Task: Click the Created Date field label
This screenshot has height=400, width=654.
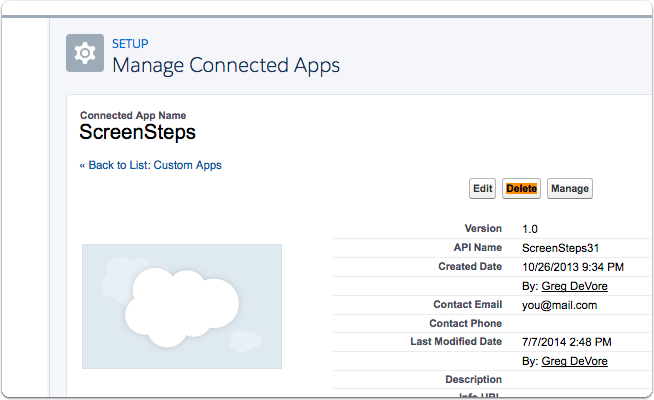Action: coord(470,267)
